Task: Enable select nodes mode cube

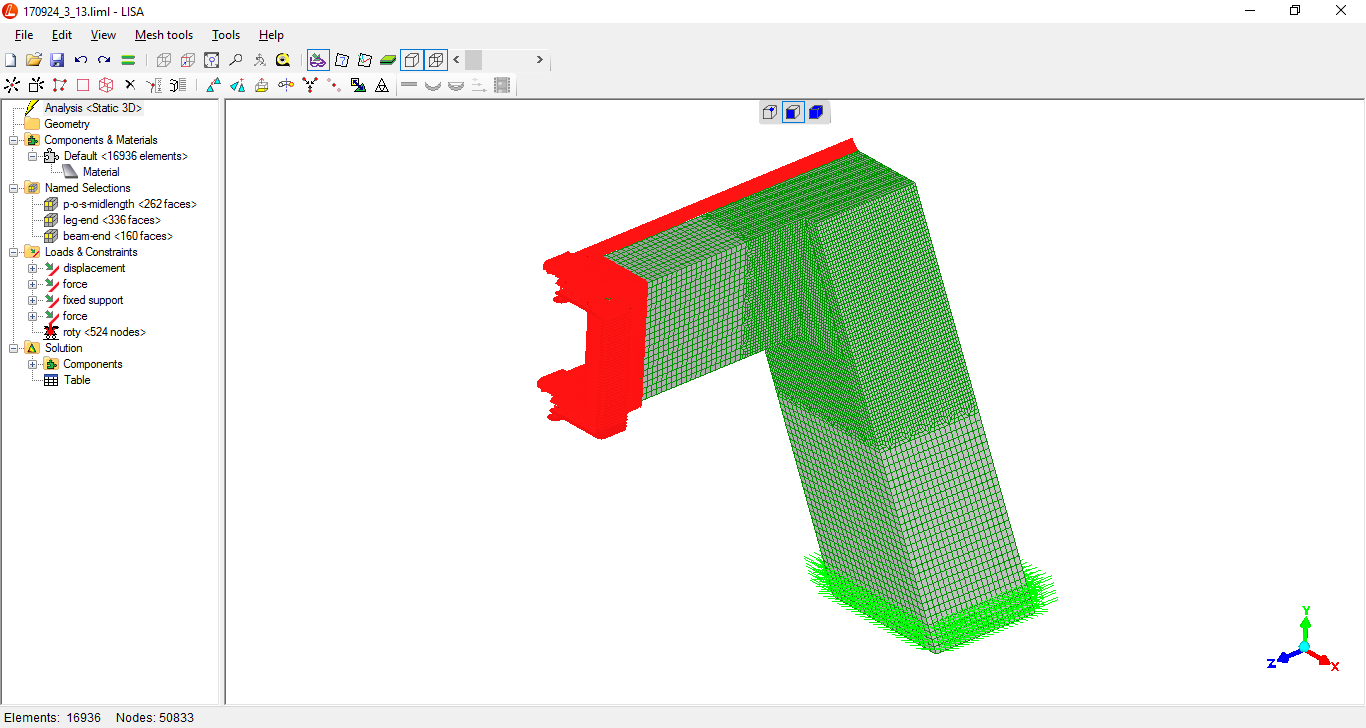Action: (769, 112)
